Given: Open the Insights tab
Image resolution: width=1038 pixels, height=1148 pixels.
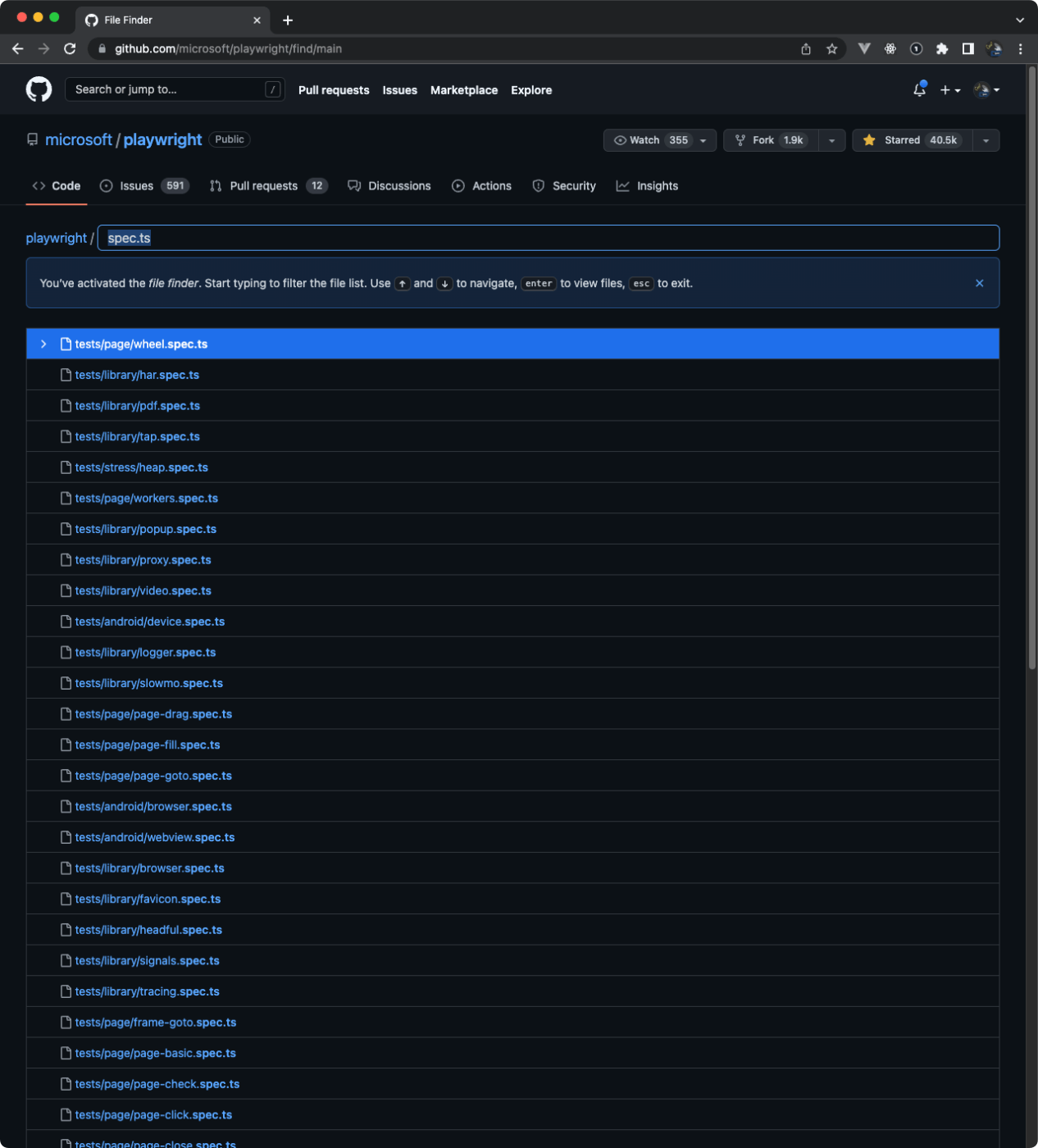Looking at the screenshot, I should click(x=648, y=186).
